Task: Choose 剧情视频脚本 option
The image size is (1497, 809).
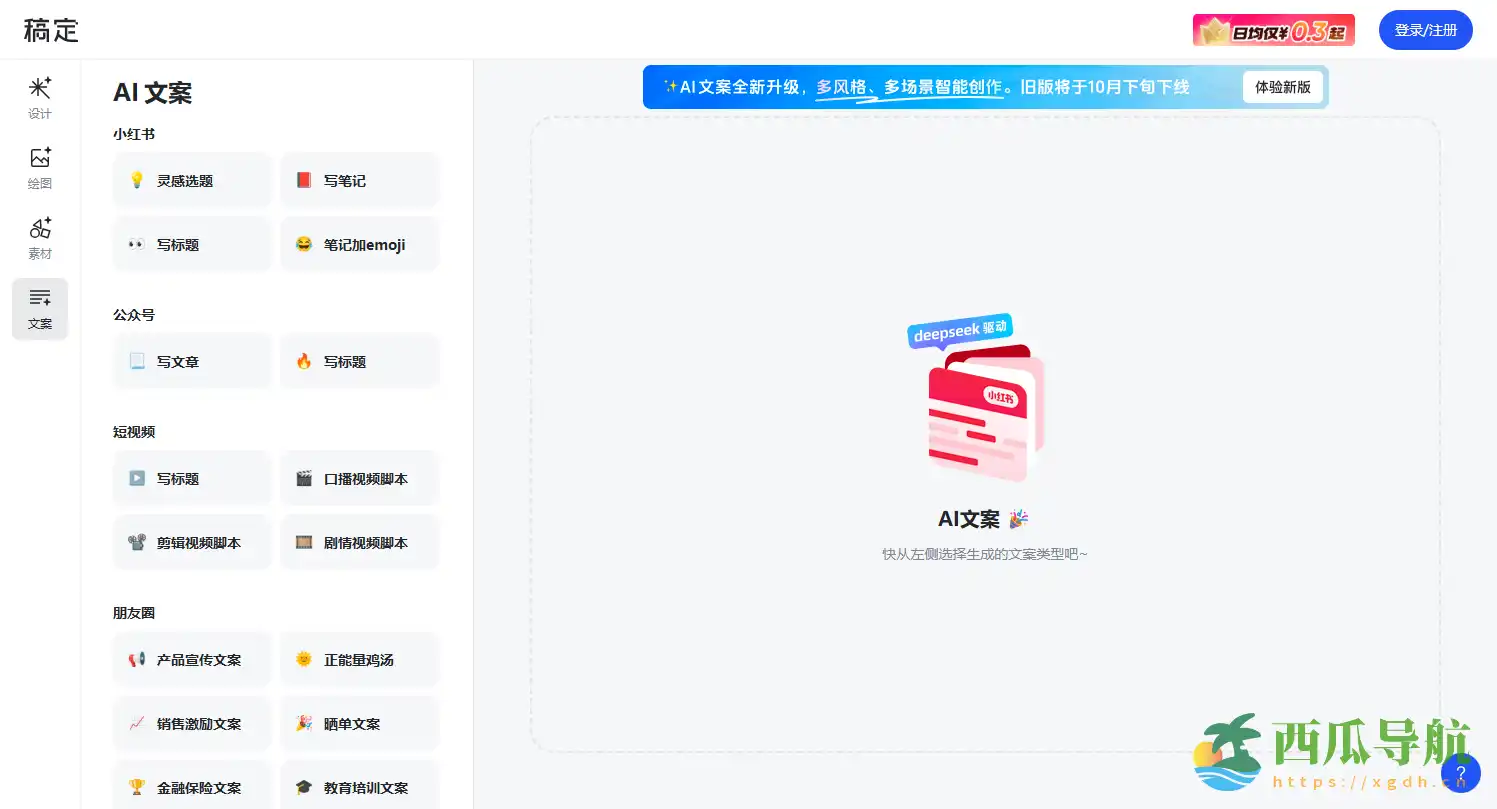Action: (x=359, y=543)
